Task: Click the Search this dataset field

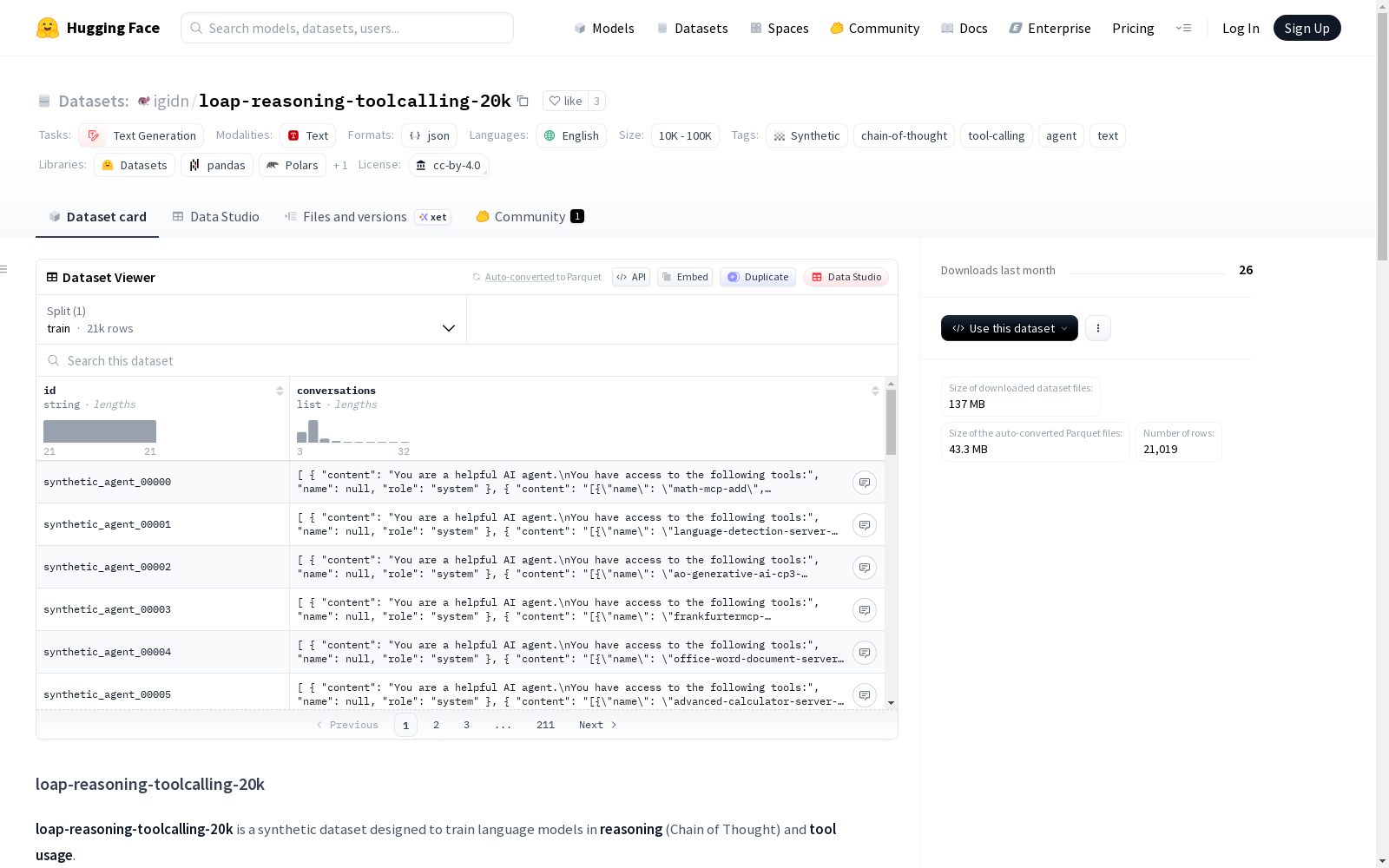Action: coord(467,360)
